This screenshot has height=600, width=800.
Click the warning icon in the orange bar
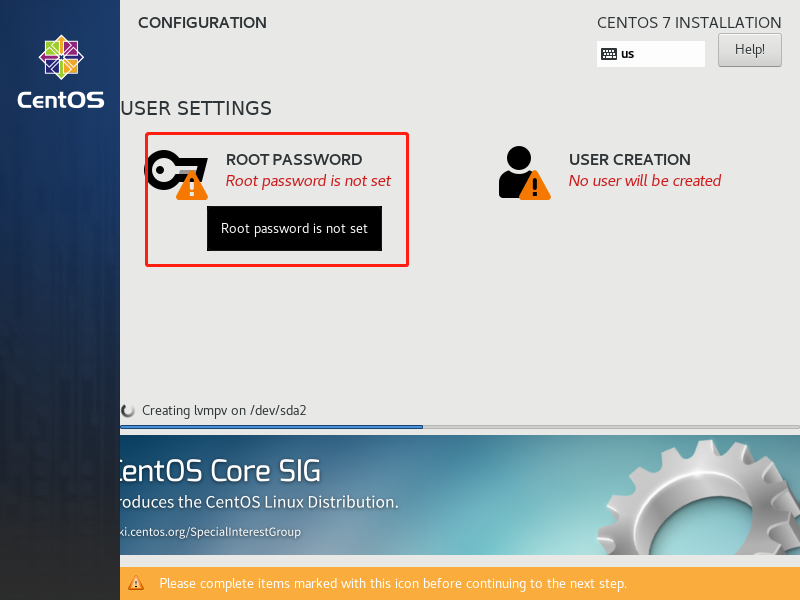136,583
